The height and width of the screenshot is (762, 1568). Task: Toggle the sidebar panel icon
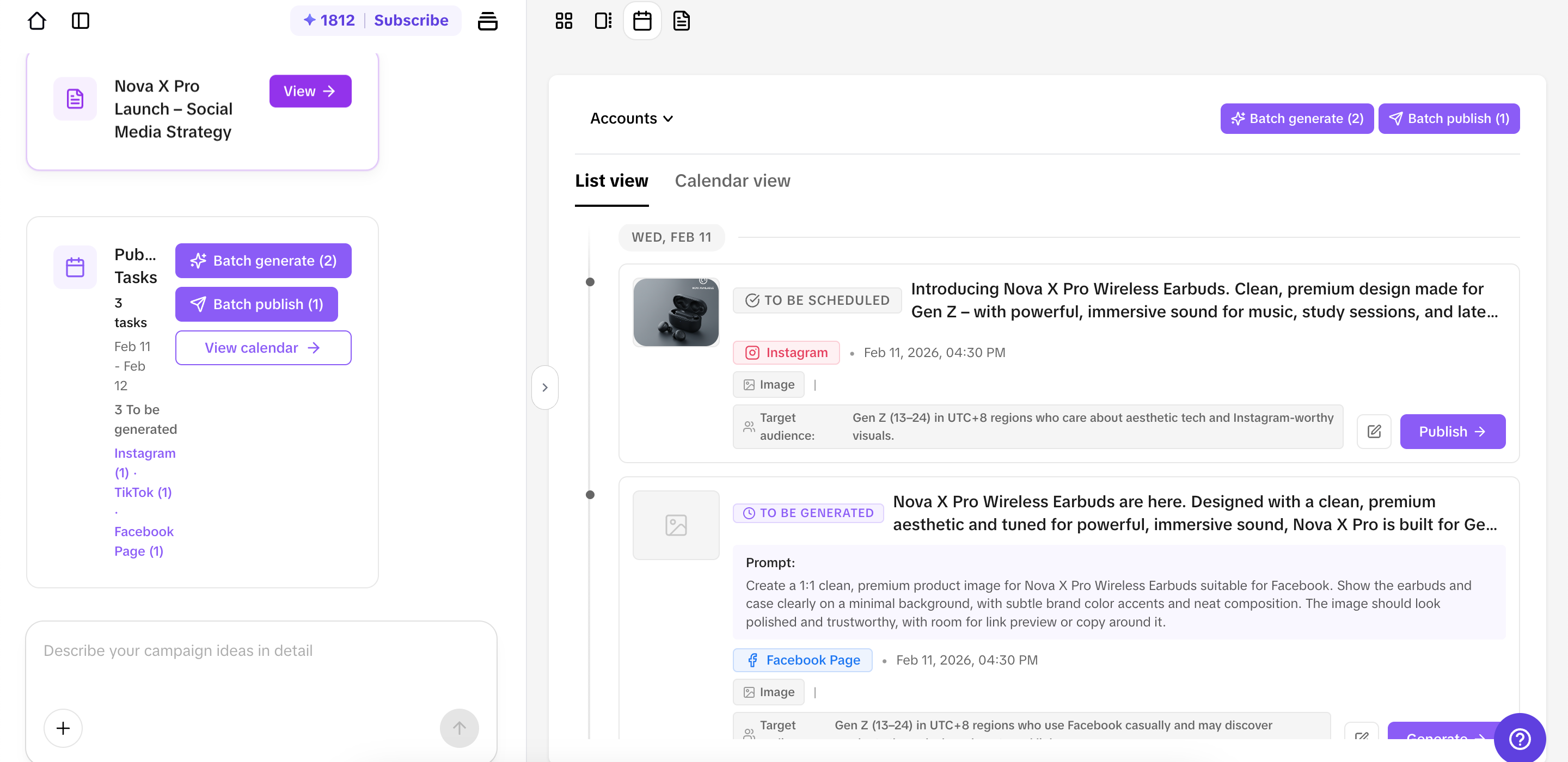coord(81,21)
